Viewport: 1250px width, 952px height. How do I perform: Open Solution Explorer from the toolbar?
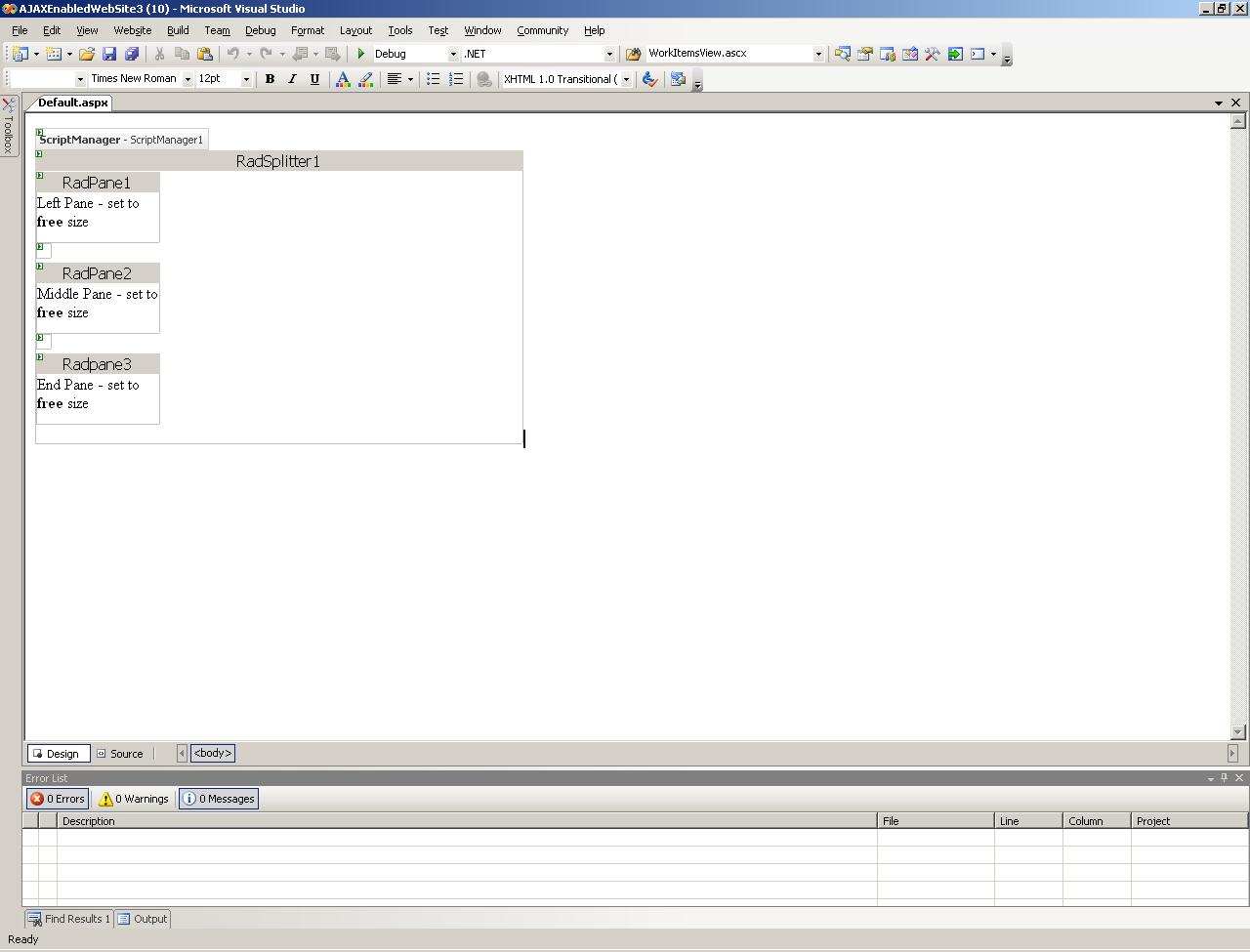[842, 54]
